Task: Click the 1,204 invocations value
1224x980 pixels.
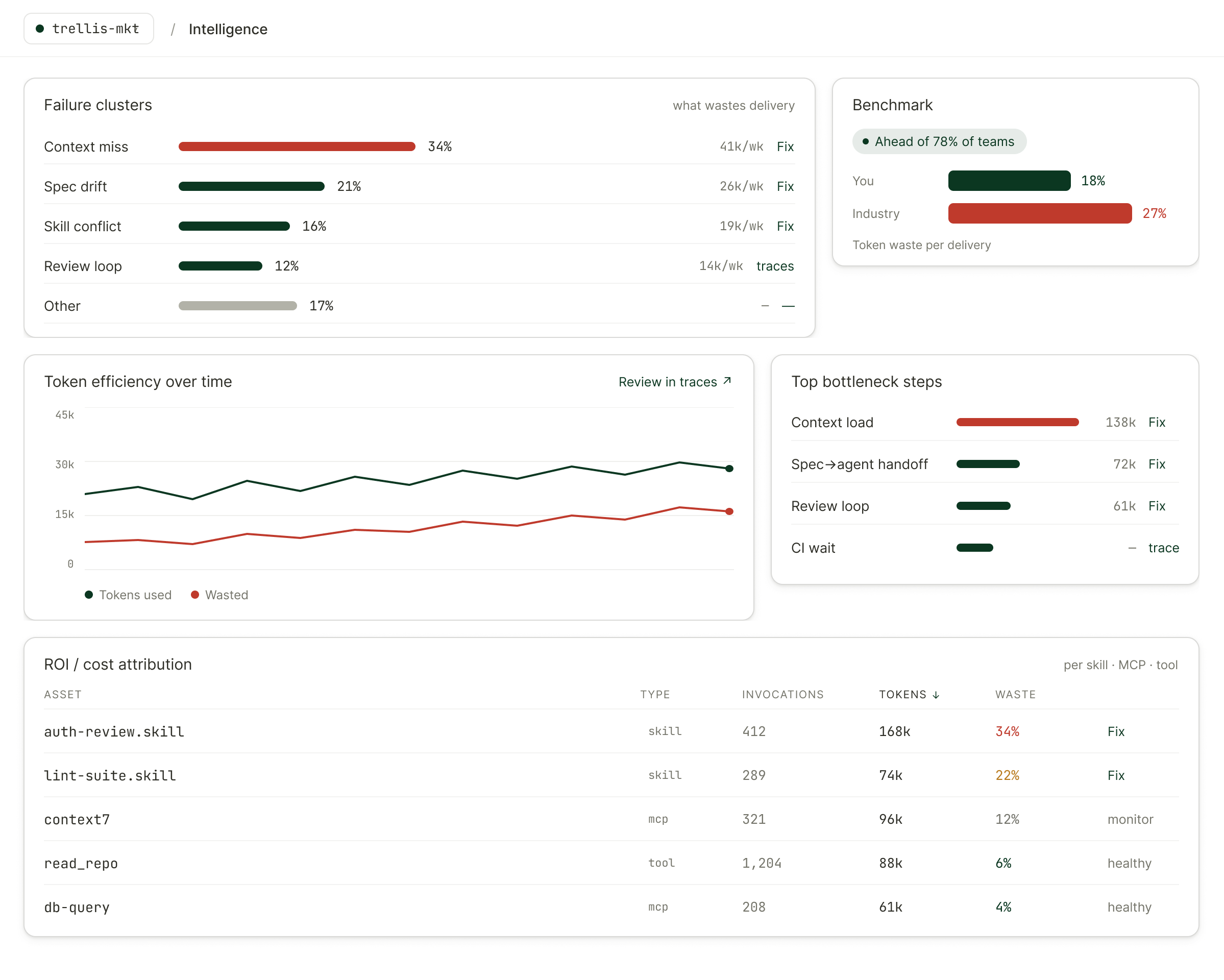Action: pyautogui.click(x=762, y=863)
